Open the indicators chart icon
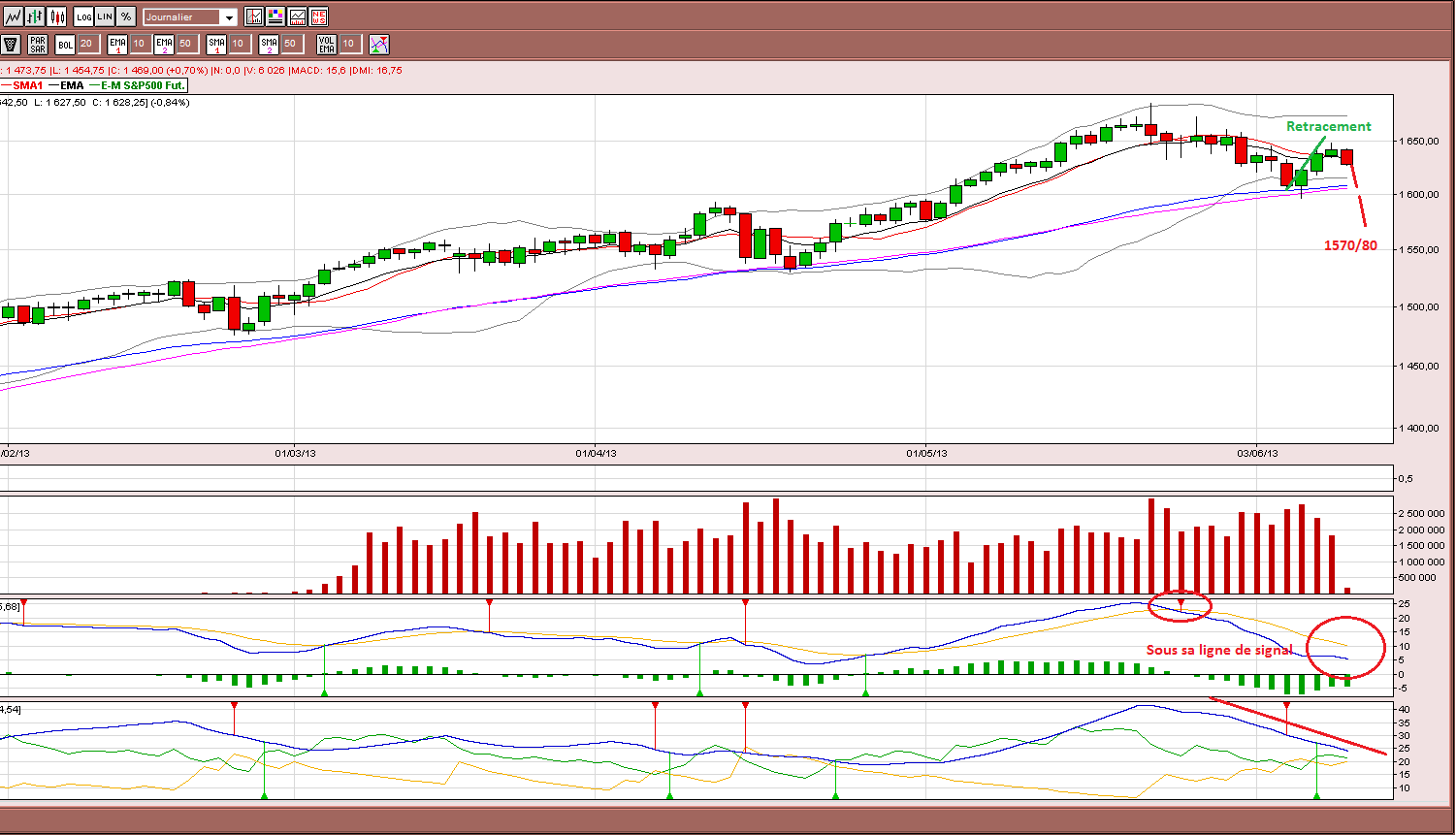Screen dimensions: 1456x835 pyautogui.click(x=254, y=16)
